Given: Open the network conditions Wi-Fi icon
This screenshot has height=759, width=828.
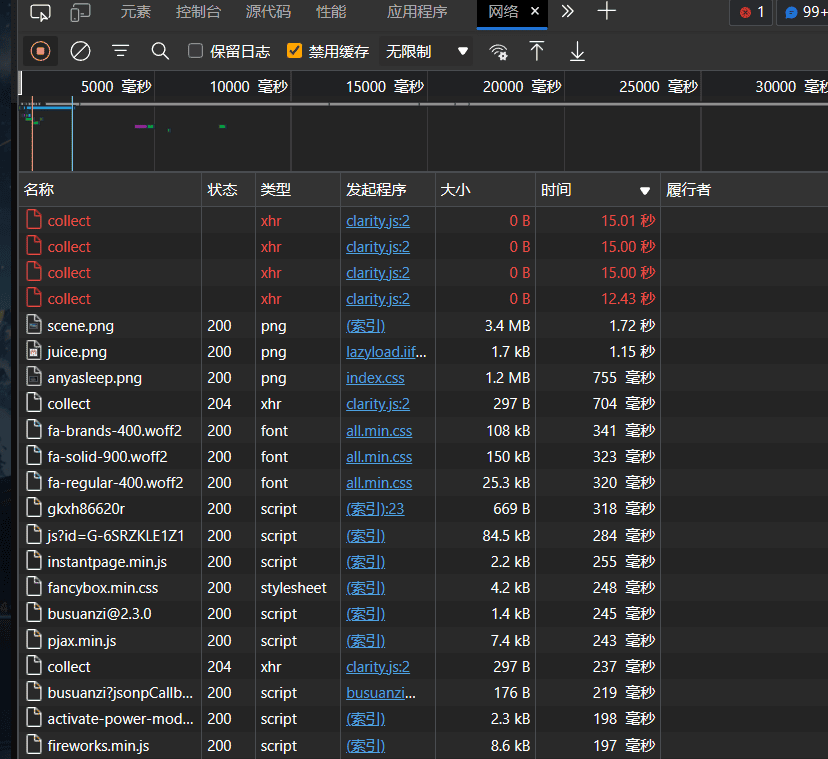Looking at the screenshot, I should 498,51.
